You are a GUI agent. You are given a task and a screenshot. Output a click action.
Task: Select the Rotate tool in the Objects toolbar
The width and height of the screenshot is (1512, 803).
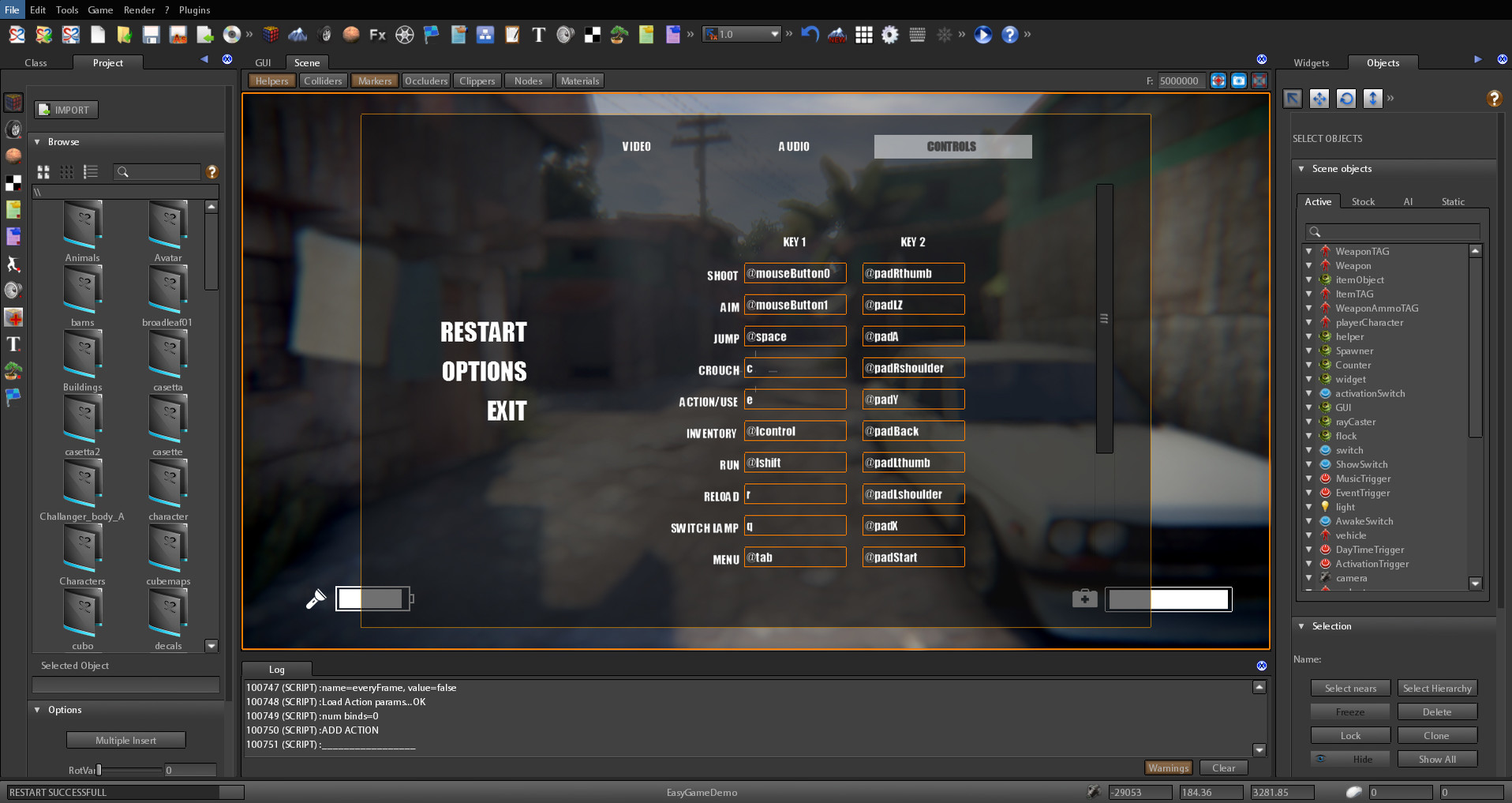1346,99
